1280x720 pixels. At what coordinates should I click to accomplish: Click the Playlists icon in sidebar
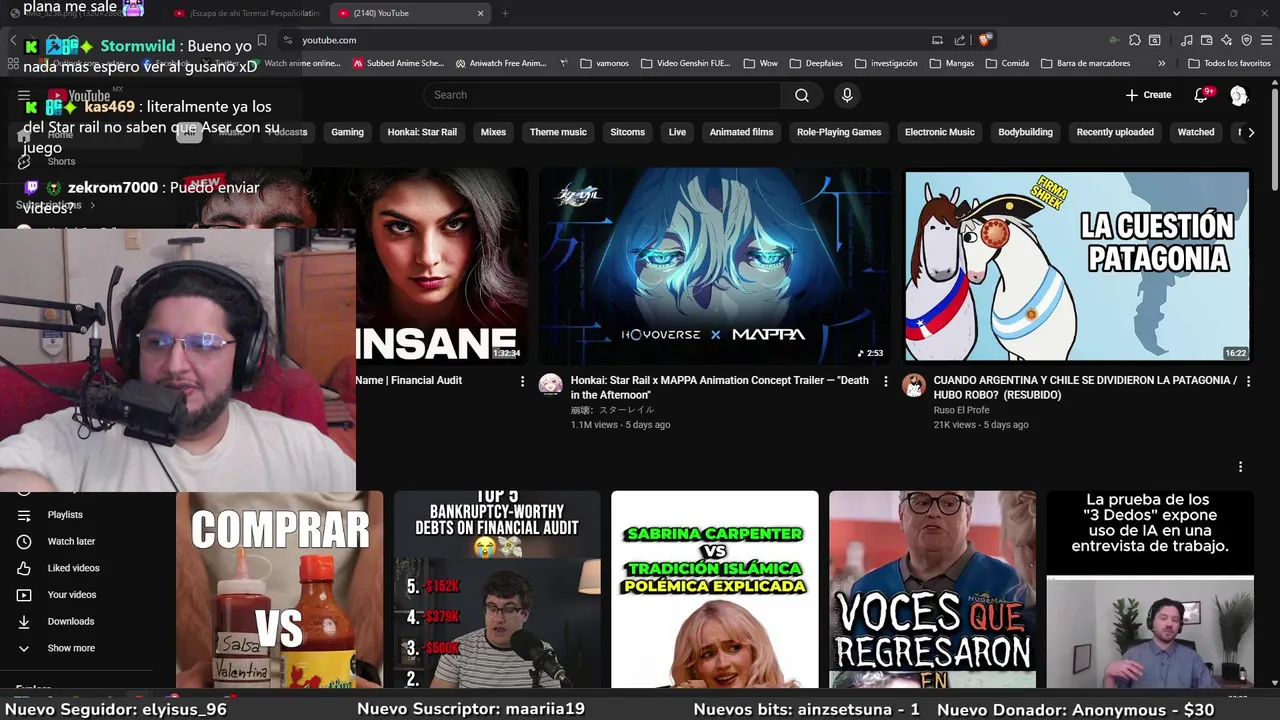[24, 515]
